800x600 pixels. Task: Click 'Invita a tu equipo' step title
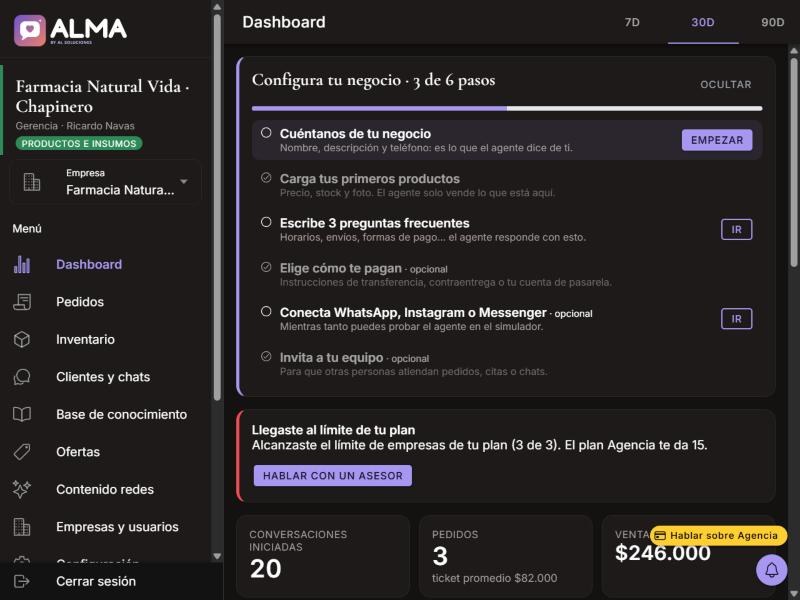331,358
